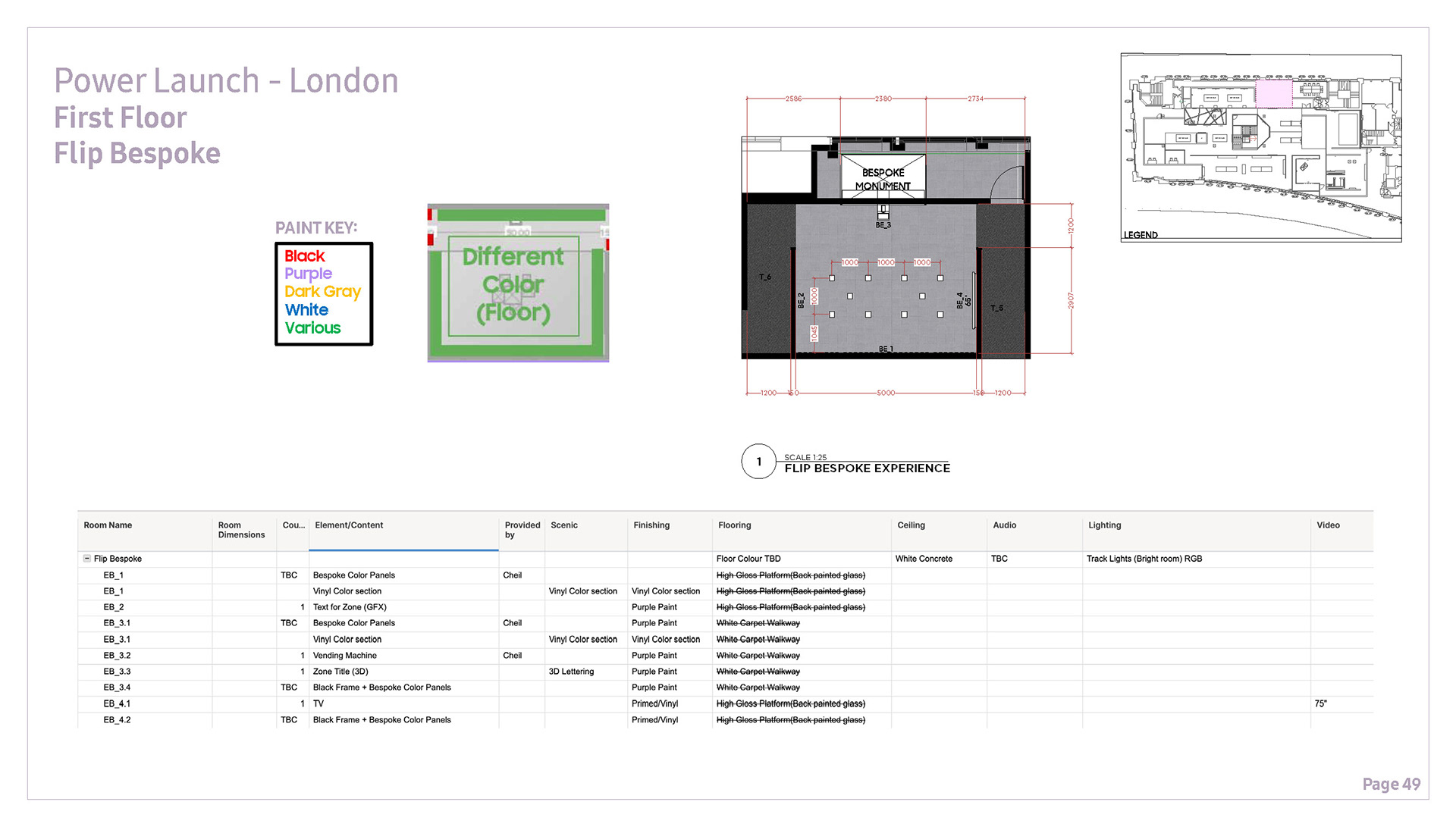Collapse the Flip Bespoke row group
1456x827 pixels.
tap(87, 559)
